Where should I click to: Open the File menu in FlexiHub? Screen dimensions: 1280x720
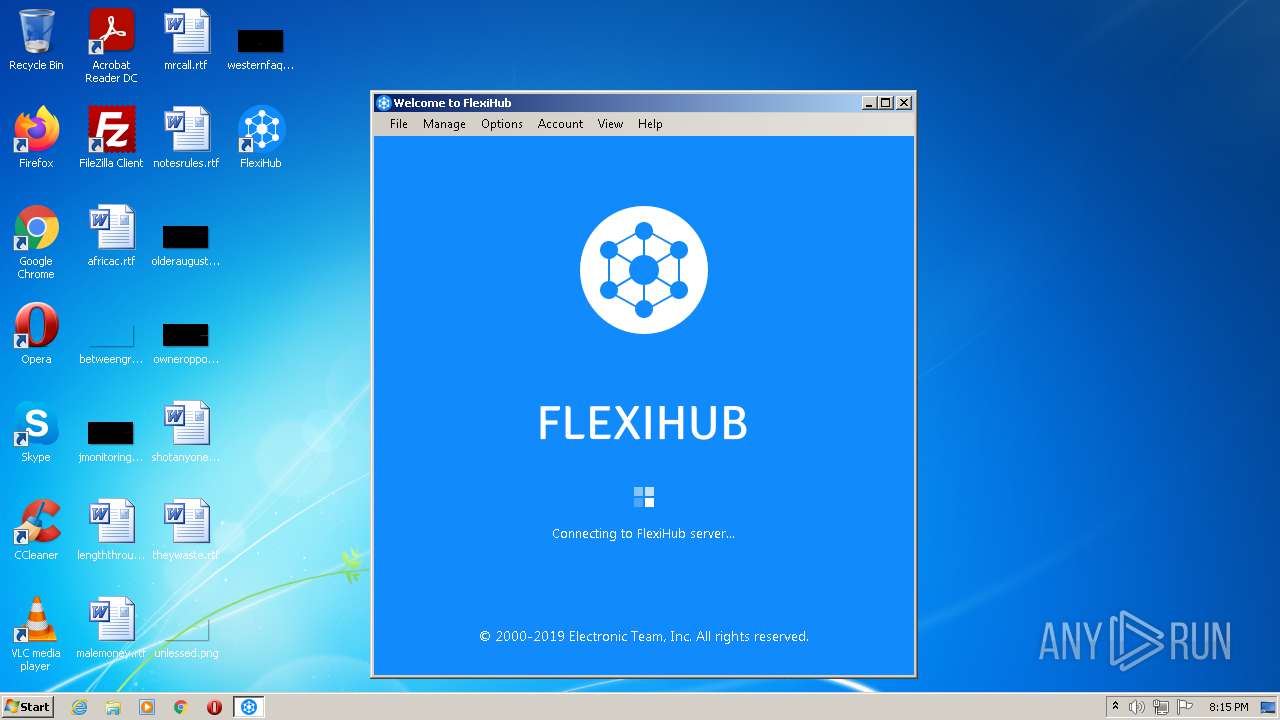point(399,124)
